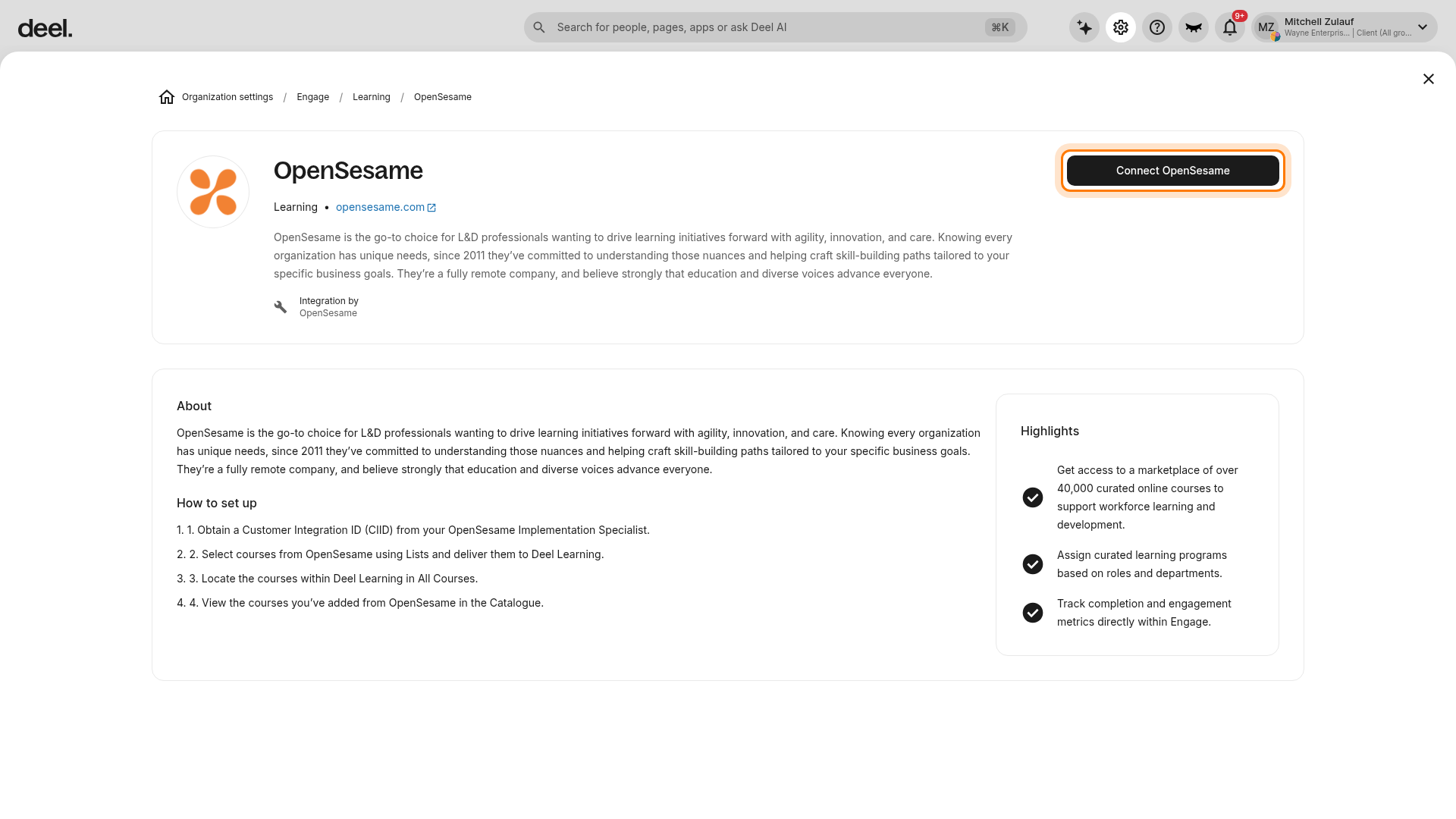
Task: Toggle the hidden-eye privacy icon
Action: (1194, 27)
